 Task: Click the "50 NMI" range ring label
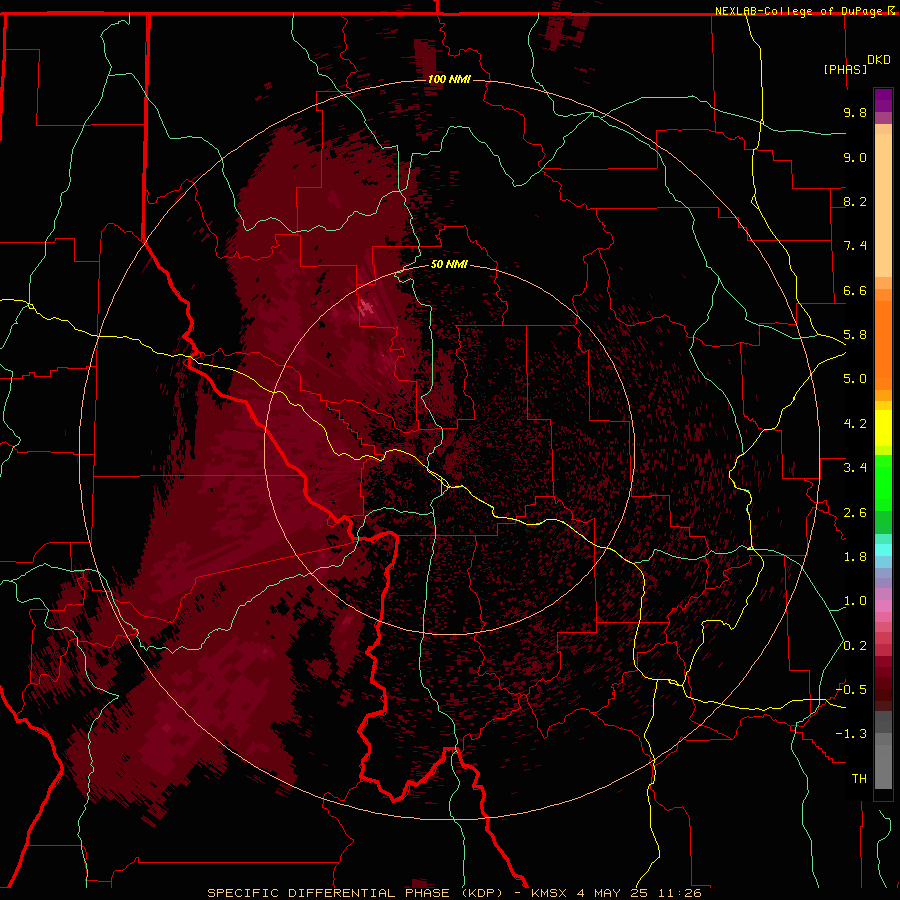coord(449,264)
